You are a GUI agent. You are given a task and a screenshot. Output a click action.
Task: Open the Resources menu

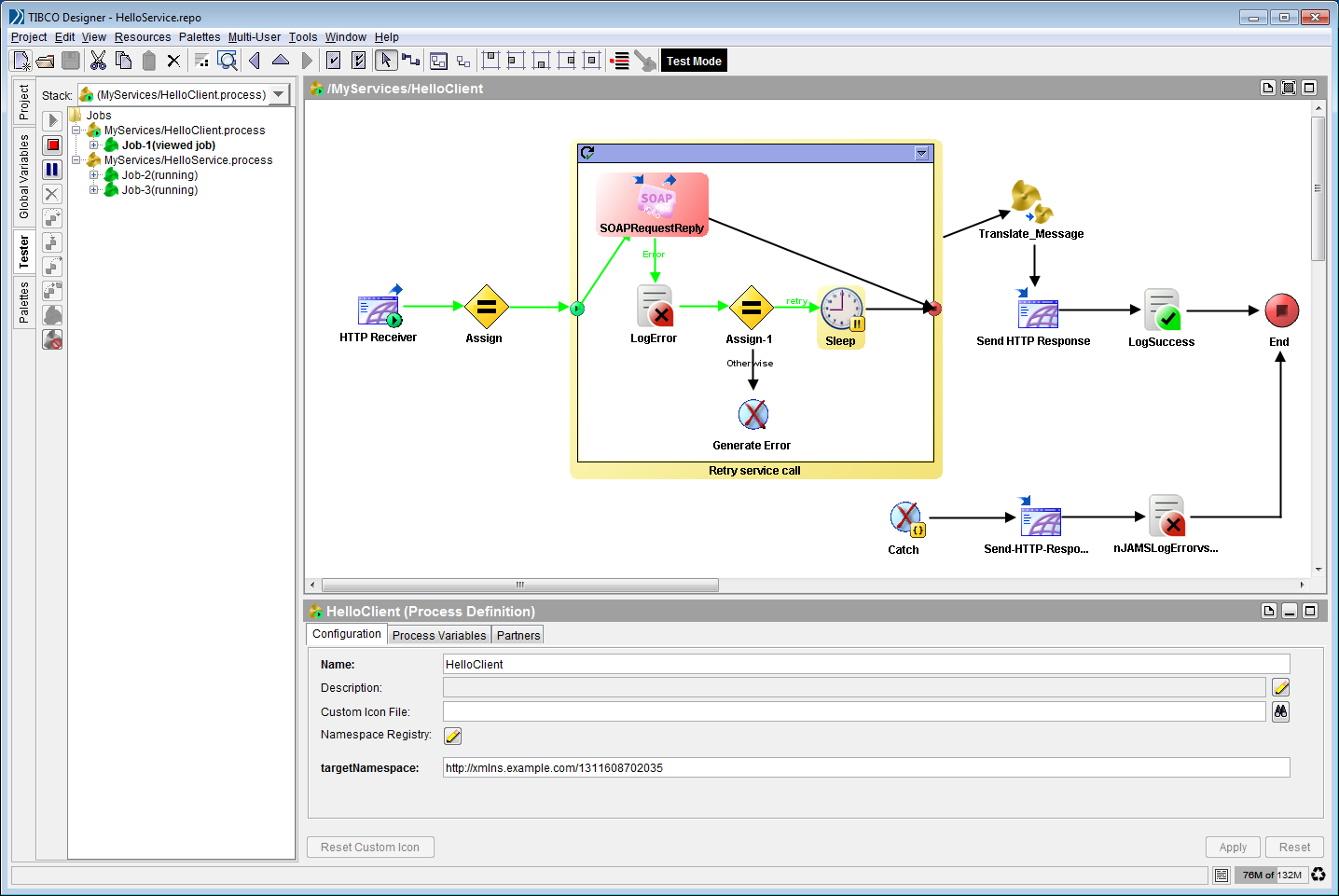click(x=143, y=37)
